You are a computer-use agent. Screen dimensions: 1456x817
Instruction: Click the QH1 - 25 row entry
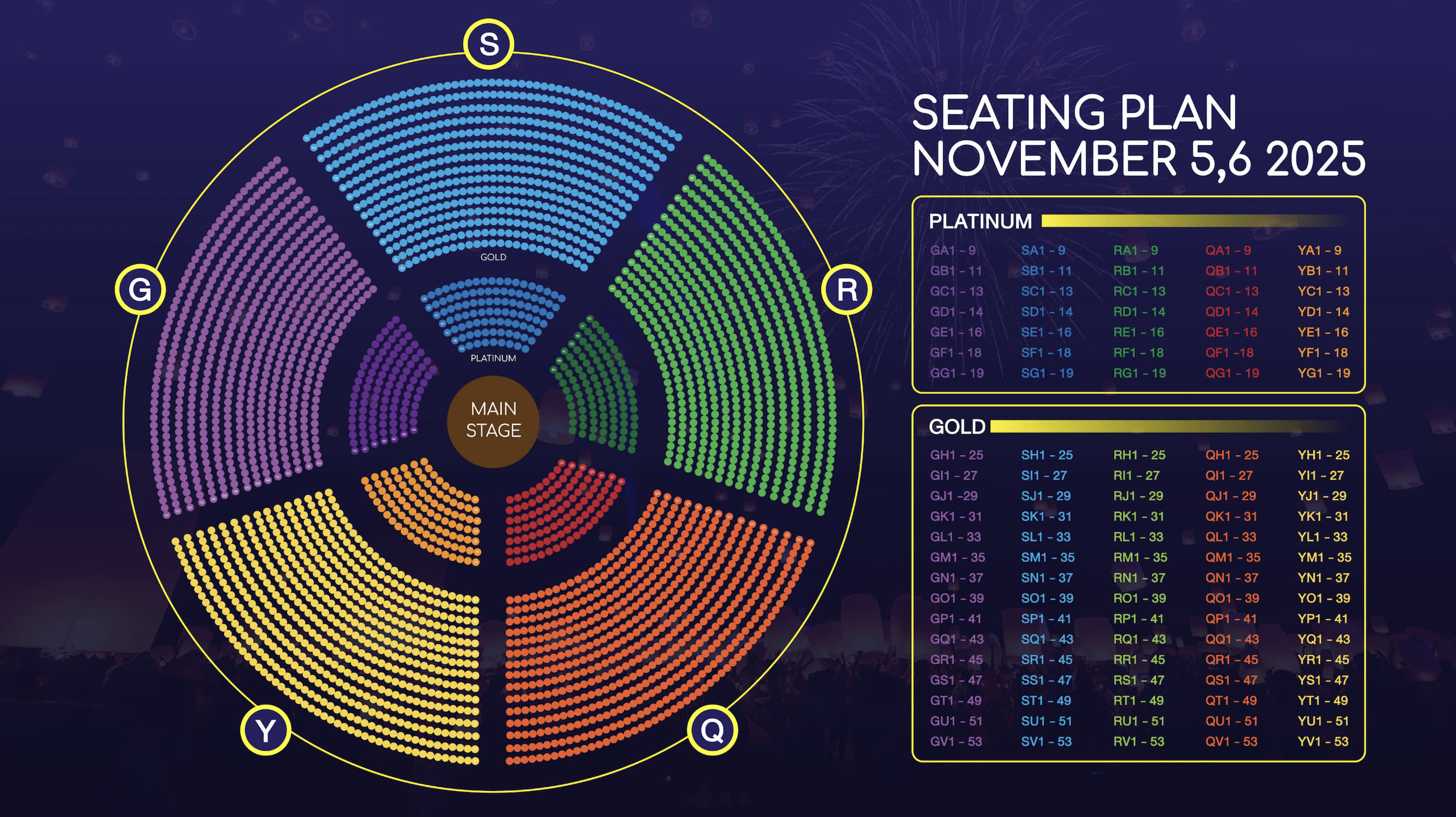(x=1232, y=455)
